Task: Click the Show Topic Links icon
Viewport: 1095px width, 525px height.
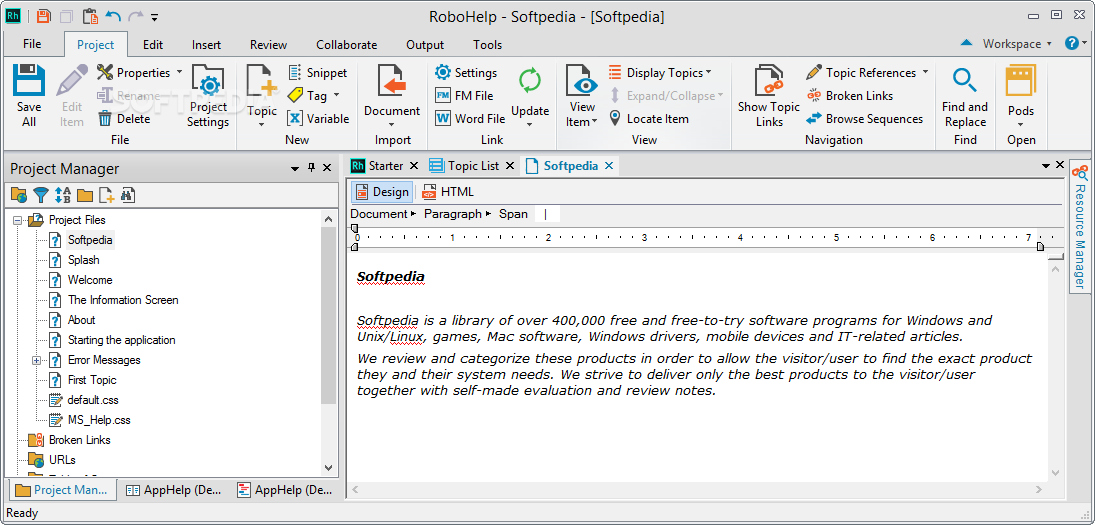Action: 768,82
